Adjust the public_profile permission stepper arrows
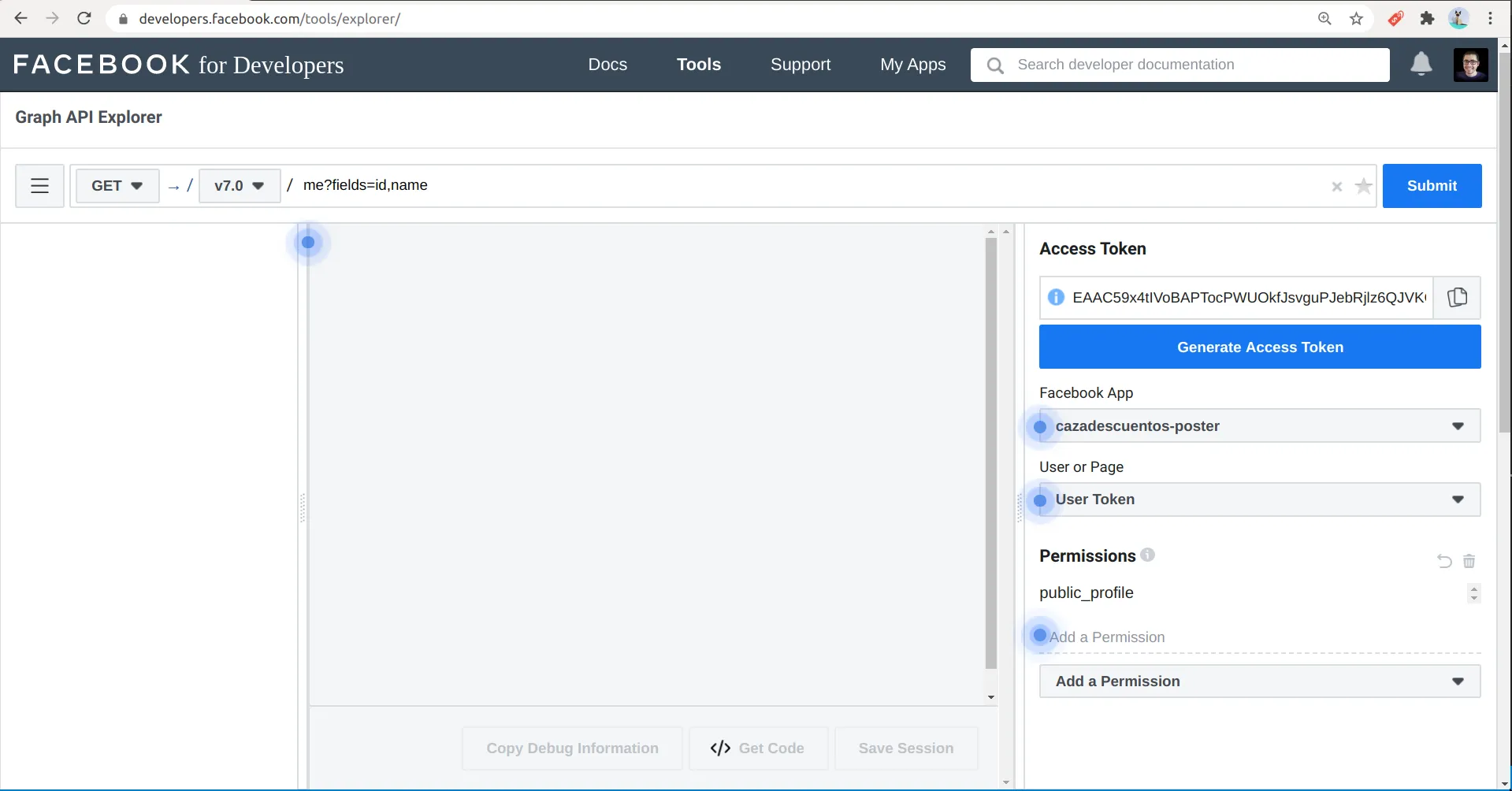Screen dimensions: 1512x791 (x=1474, y=593)
